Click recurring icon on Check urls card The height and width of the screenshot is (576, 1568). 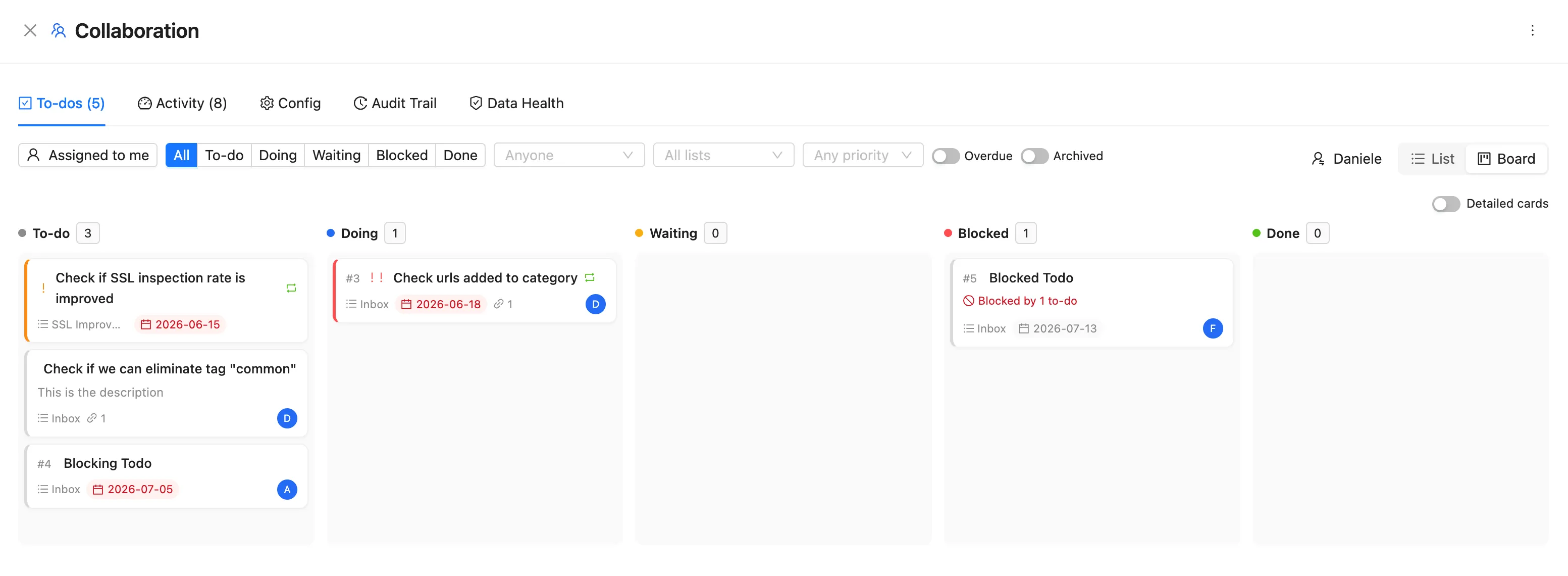589,278
